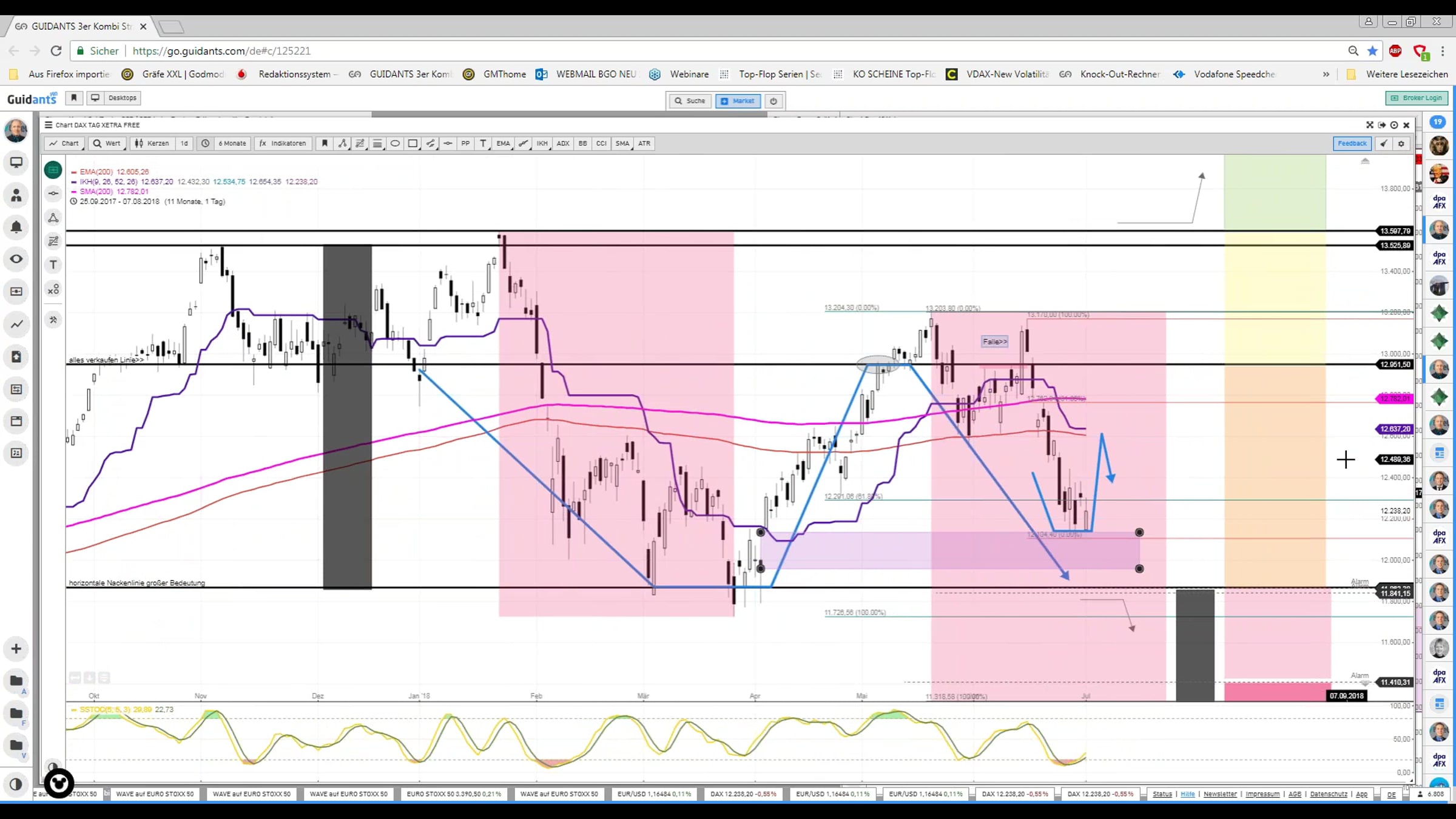Open the Knock-Out-Rechner bookmark
Screen dimensions: 1456x819
click(x=1110, y=74)
